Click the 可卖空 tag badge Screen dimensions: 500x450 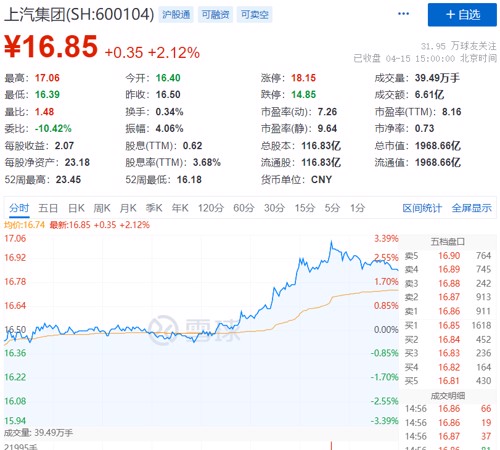[254, 15]
